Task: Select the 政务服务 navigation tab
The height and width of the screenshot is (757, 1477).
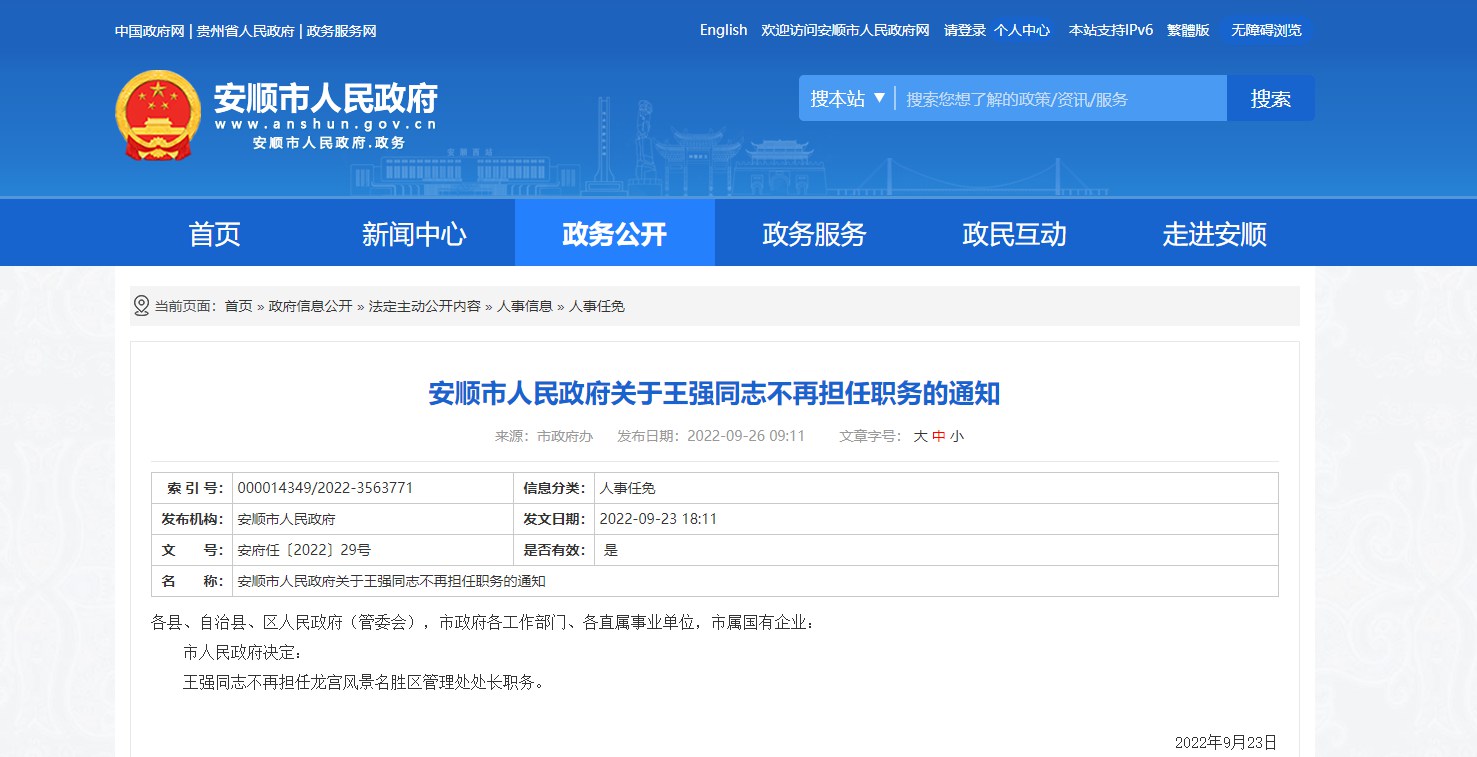Action: point(814,234)
